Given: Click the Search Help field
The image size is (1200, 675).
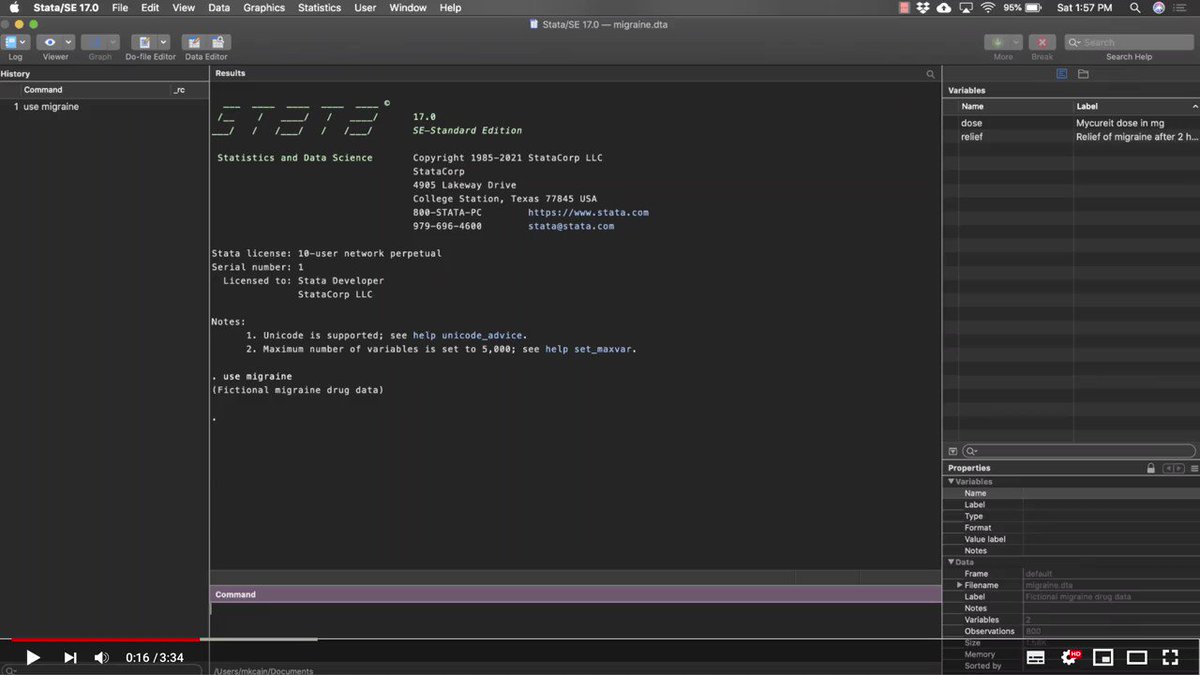Looking at the screenshot, I should (x=1129, y=42).
